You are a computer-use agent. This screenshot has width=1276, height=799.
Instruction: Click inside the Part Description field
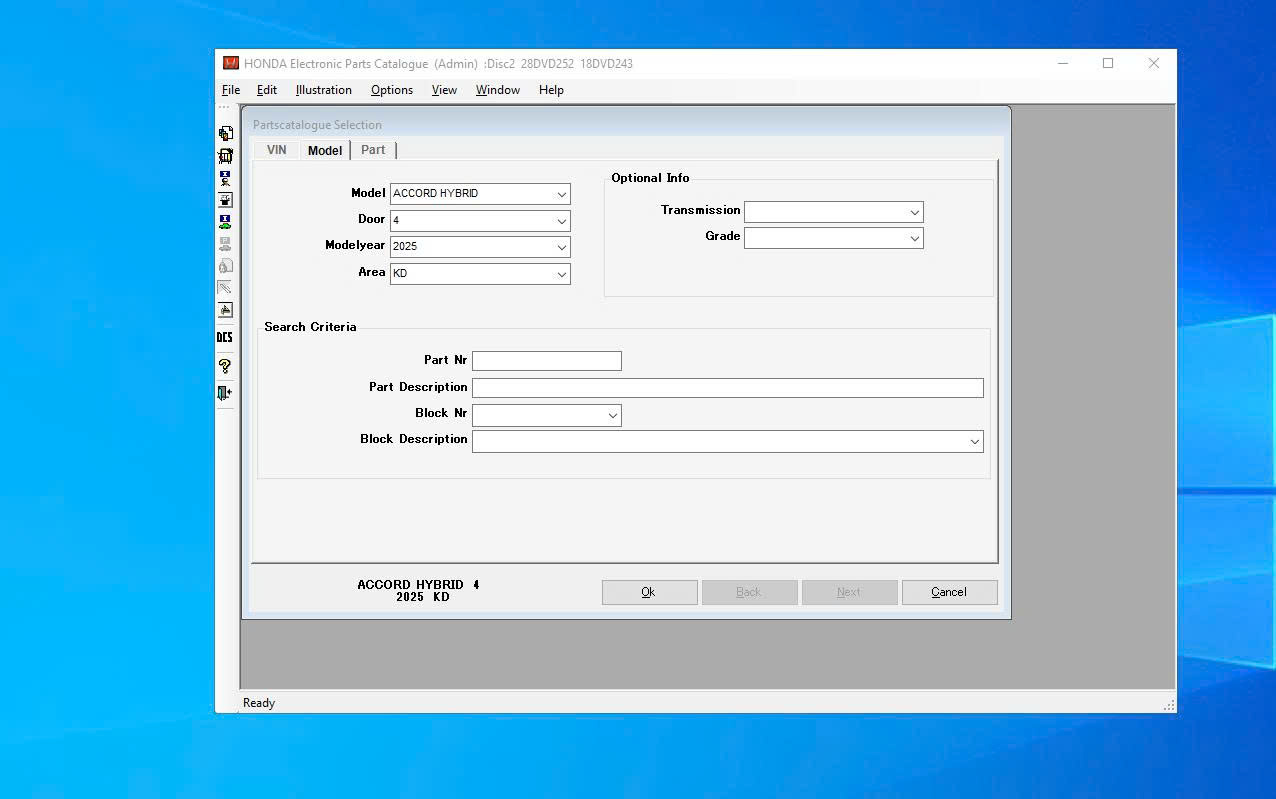pos(727,388)
